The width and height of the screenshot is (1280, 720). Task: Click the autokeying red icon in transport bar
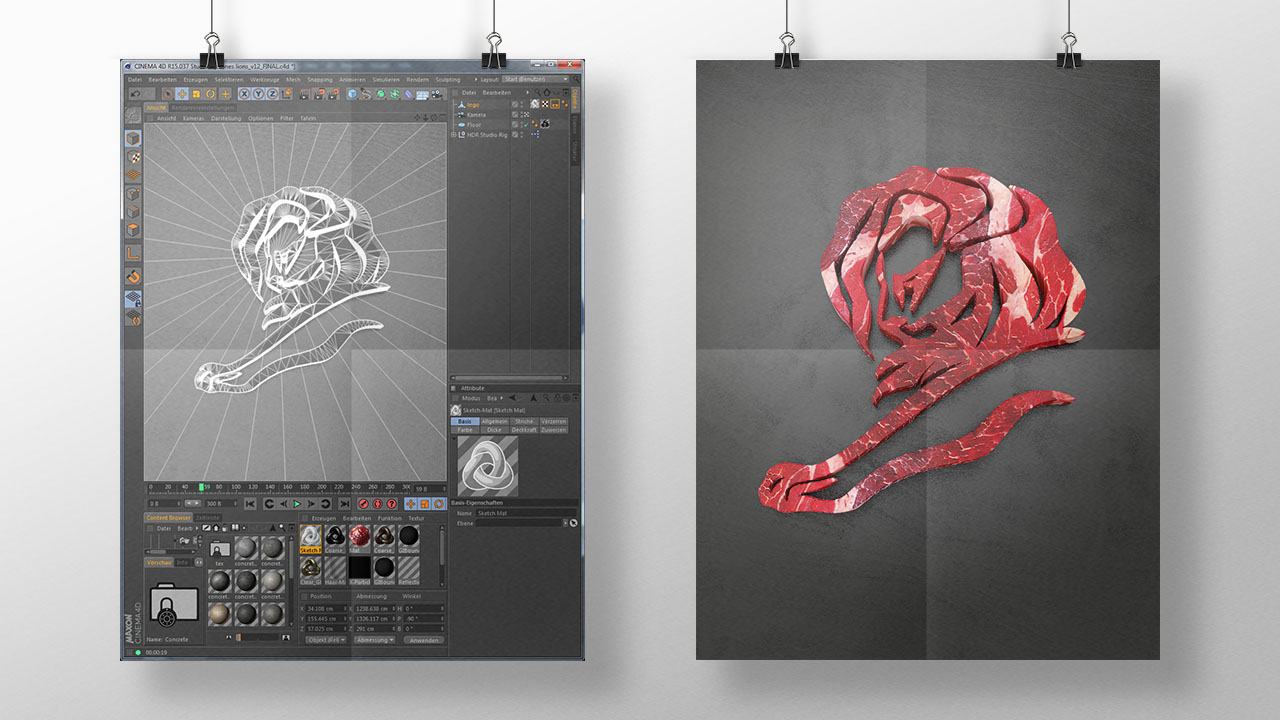(x=377, y=504)
